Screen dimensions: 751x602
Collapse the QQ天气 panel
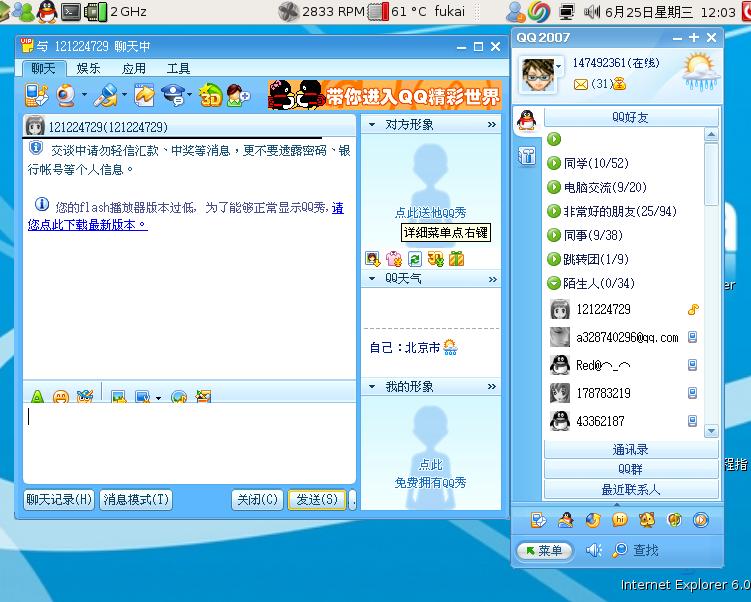372,278
